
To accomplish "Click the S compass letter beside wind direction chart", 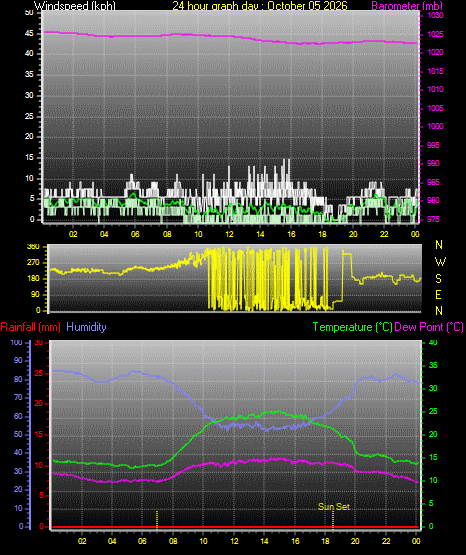I will (x=438, y=279).
